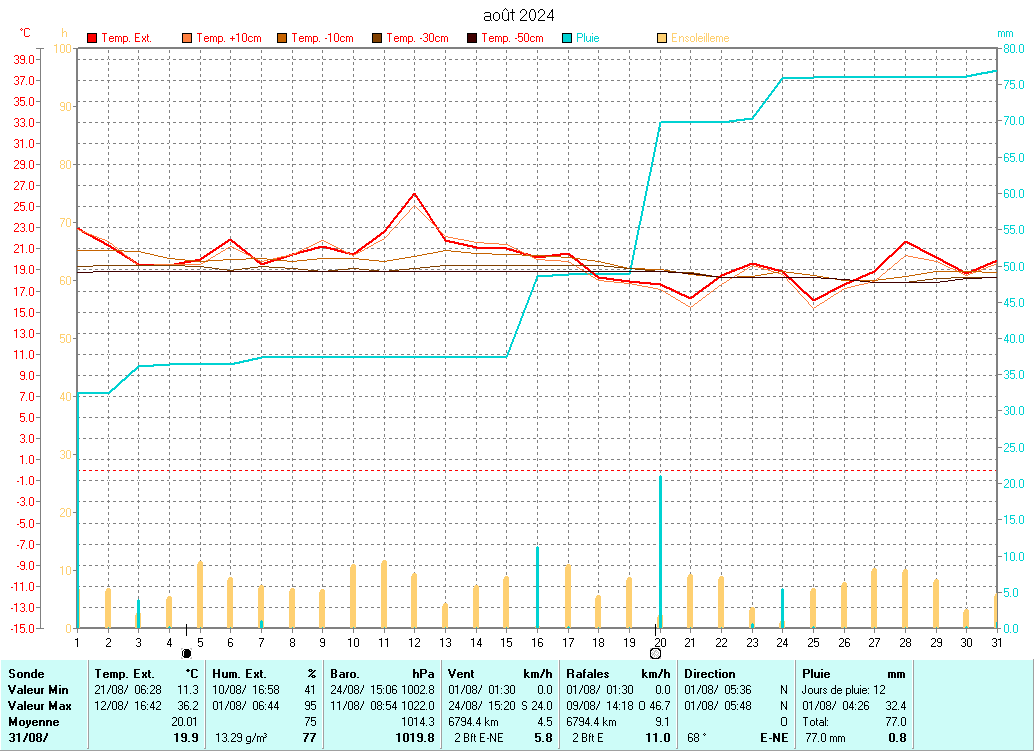
Task: Click the new moon phase icon
Action: [x=187, y=653]
